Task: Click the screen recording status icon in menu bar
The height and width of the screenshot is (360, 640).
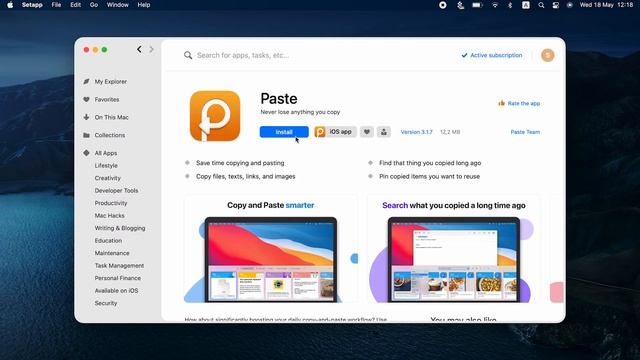Action: click(x=443, y=5)
